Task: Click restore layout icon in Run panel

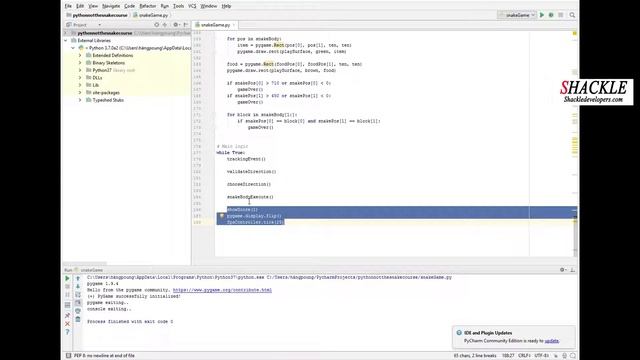Action: tap(67, 305)
